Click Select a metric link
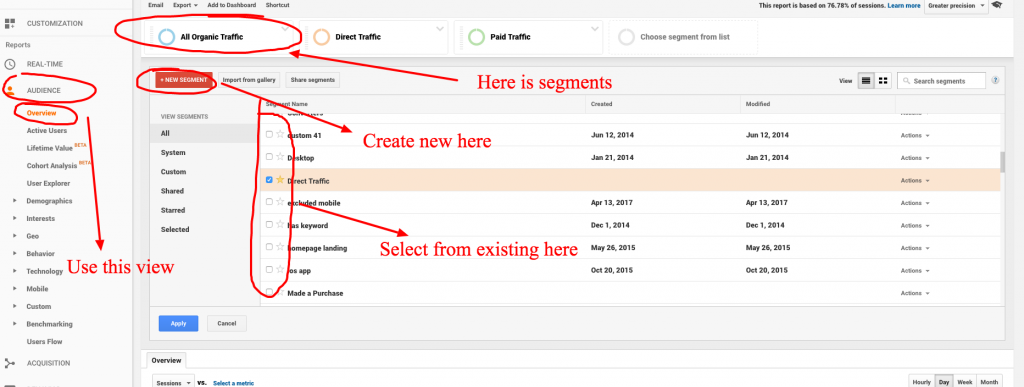The width and height of the screenshot is (1024, 387). pos(233,383)
